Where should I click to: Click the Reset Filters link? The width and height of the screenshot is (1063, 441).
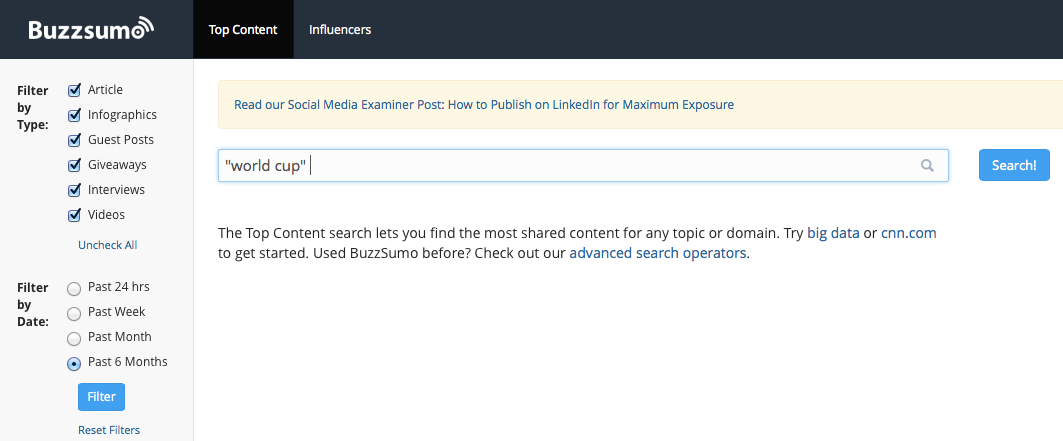coord(109,430)
